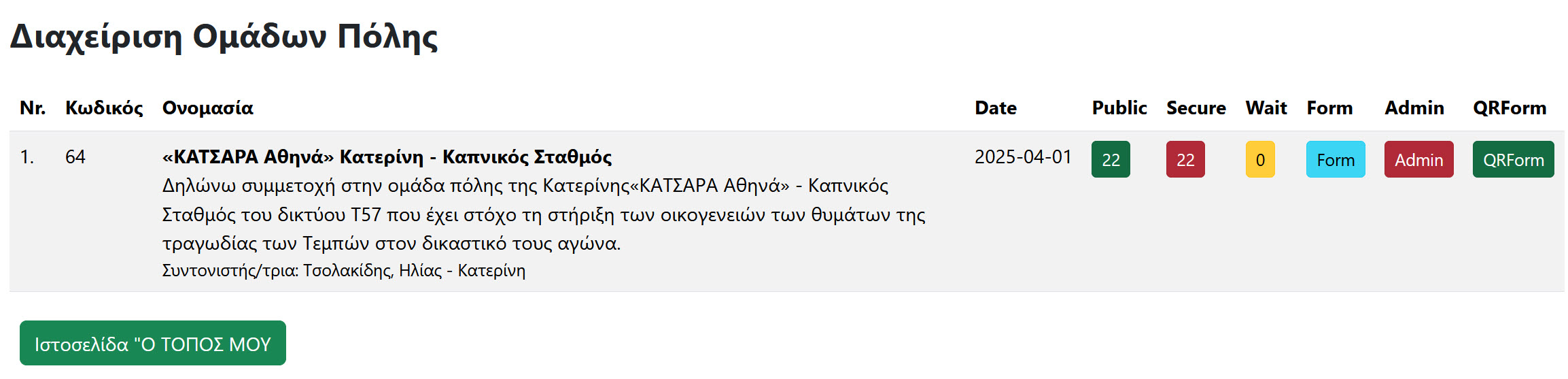This screenshot has height=379, width=1568.
Task: Click the green Public count badge
Action: (1111, 159)
